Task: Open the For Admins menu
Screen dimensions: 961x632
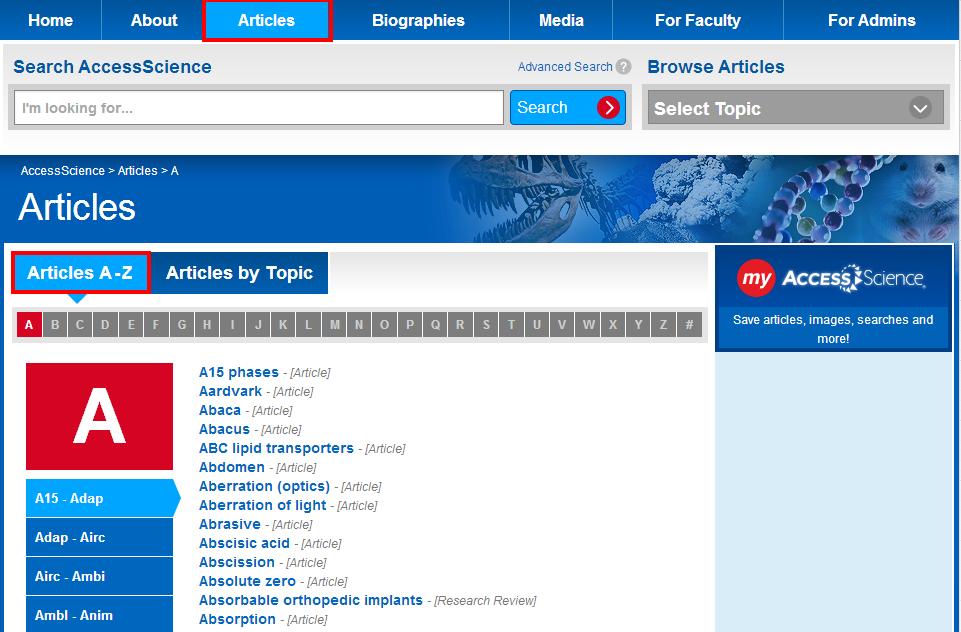Action: [x=872, y=20]
